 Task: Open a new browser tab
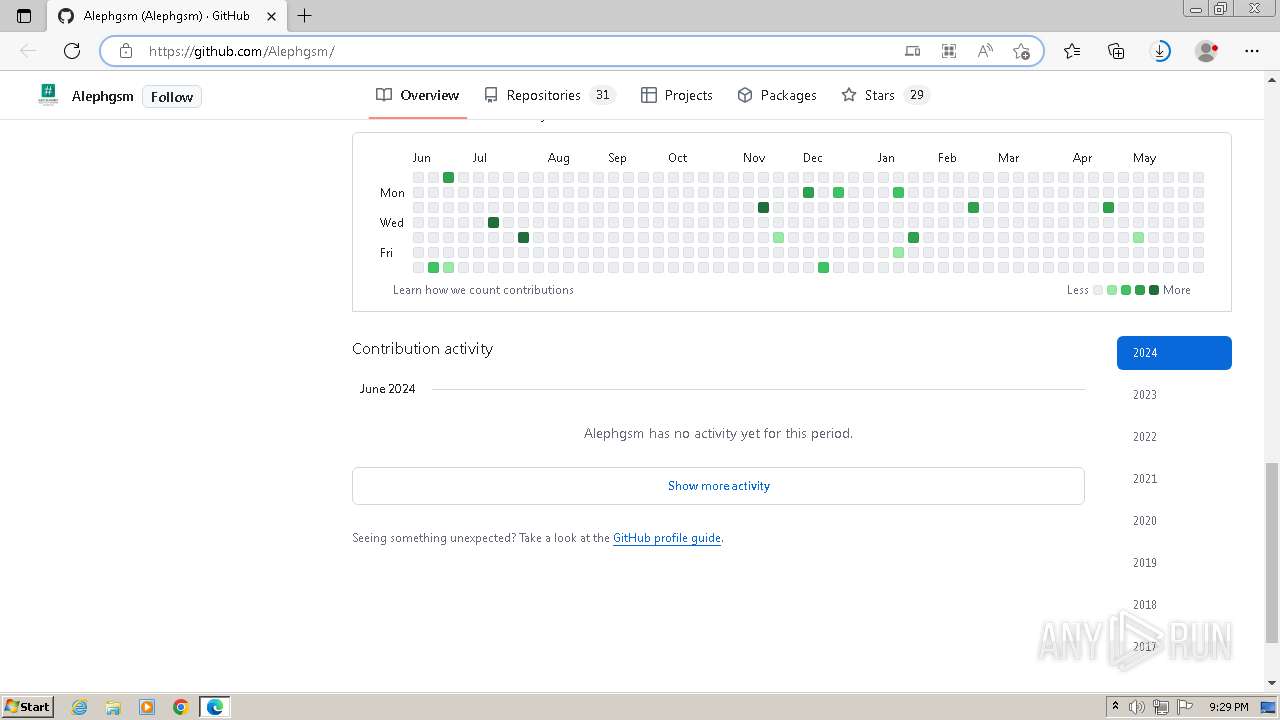pos(305,16)
